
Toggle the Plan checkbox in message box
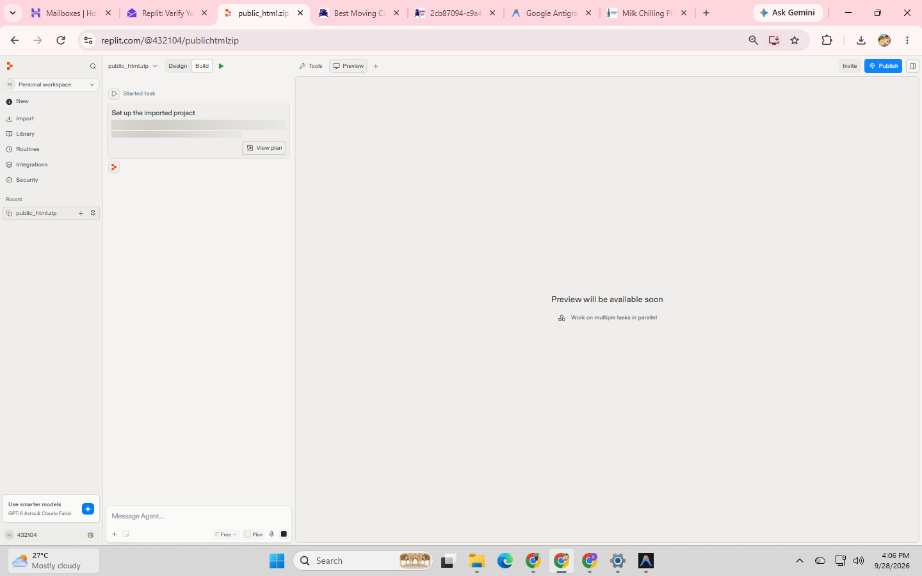point(247,534)
